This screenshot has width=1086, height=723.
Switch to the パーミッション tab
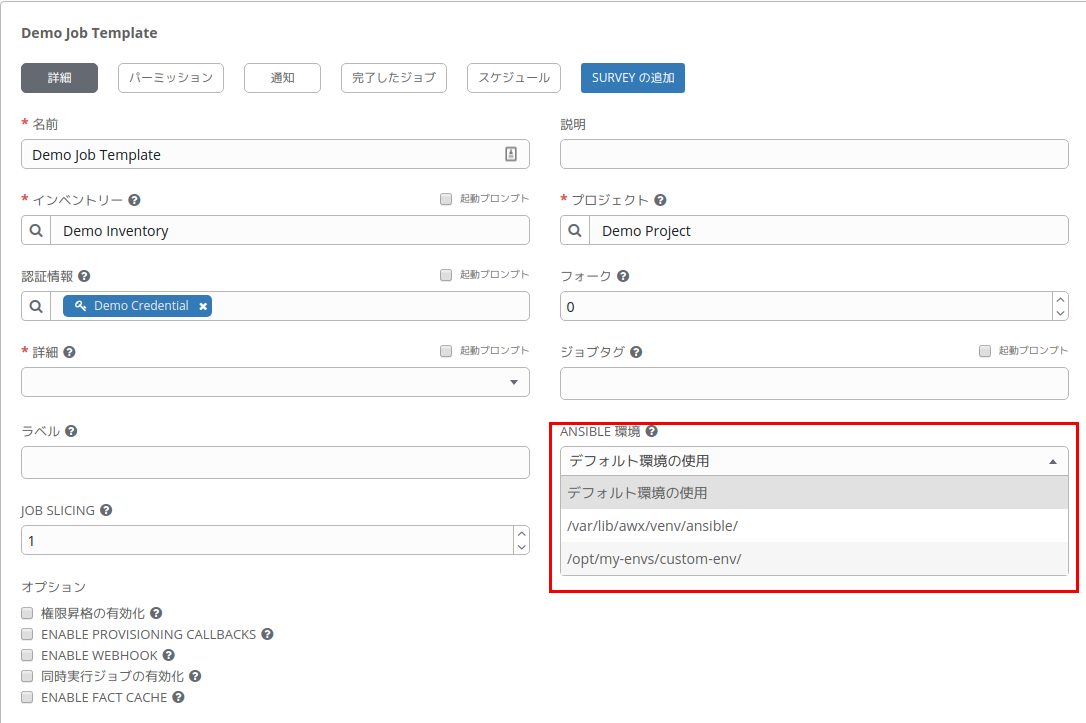tap(171, 78)
